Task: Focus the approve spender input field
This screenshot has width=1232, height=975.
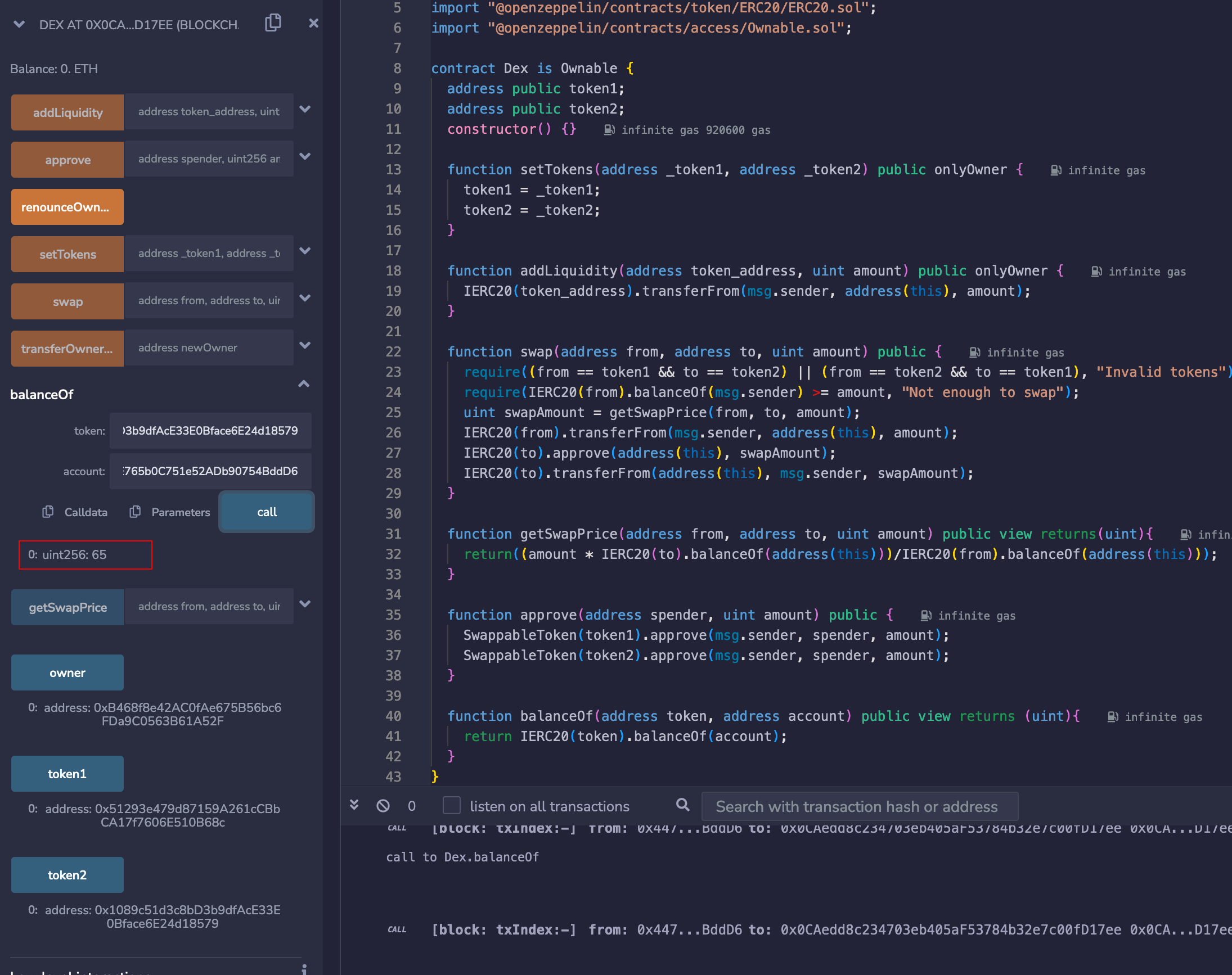Action: (x=209, y=159)
